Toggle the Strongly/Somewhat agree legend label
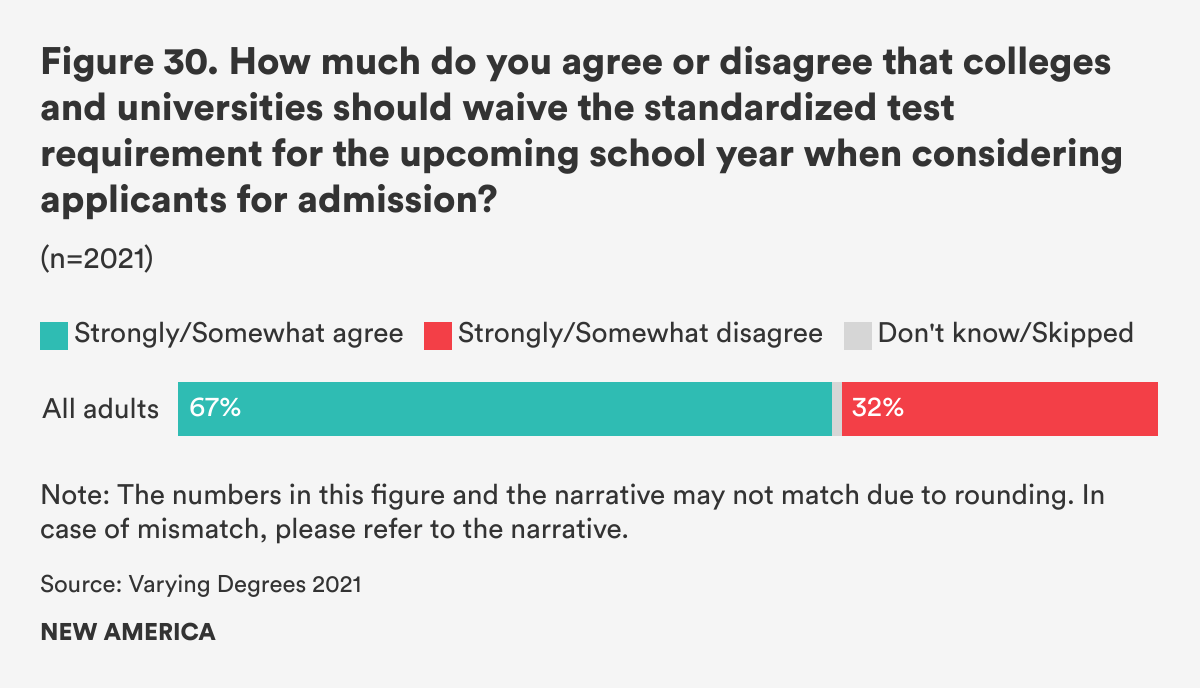Screen dimensions: 1200x688 click(x=239, y=334)
